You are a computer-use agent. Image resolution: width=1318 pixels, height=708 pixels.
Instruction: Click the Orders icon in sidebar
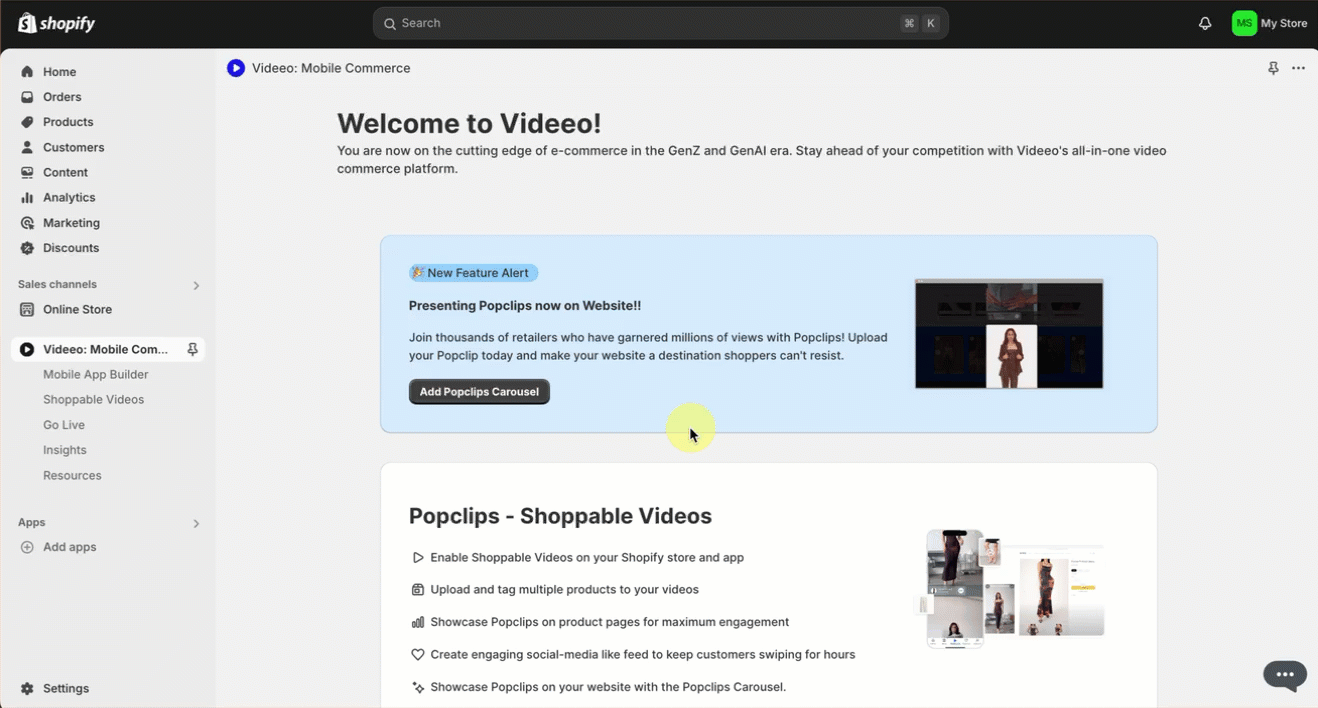[x=27, y=97]
